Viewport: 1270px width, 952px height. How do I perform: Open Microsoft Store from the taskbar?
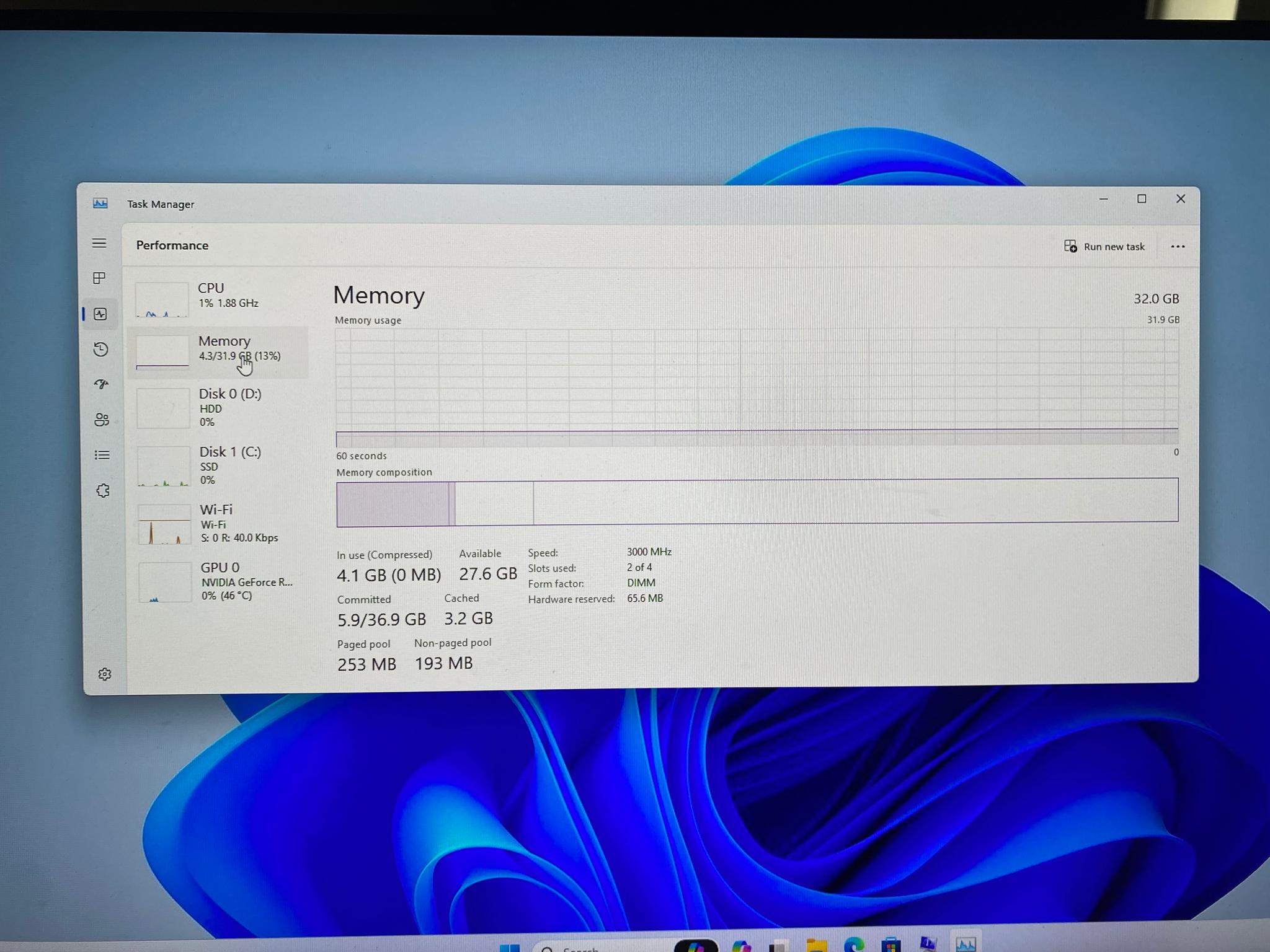point(891,944)
